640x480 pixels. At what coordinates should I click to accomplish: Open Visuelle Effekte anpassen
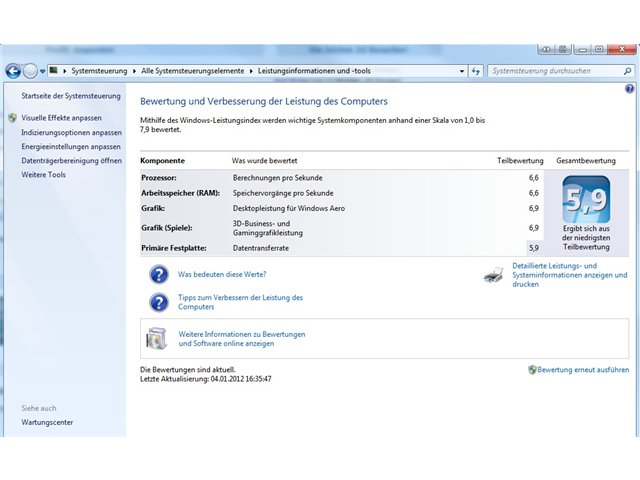61,118
